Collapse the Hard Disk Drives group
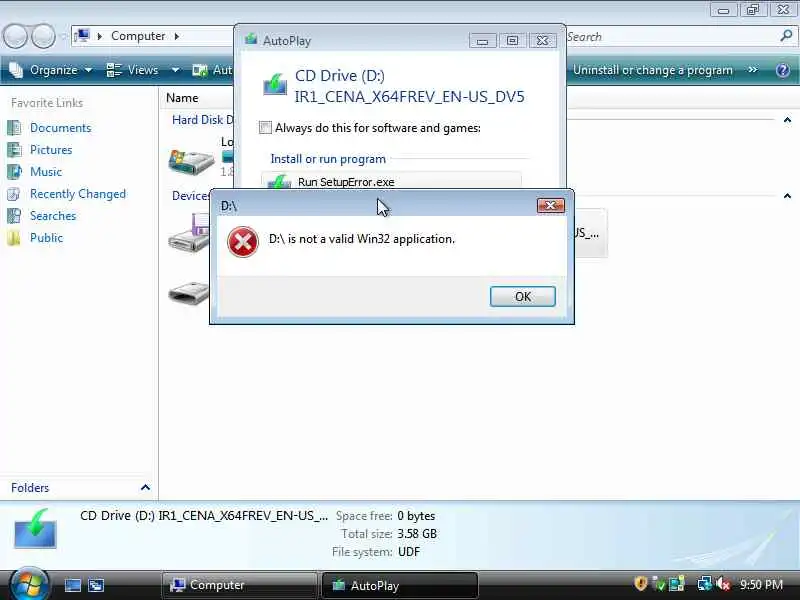 point(787,120)
